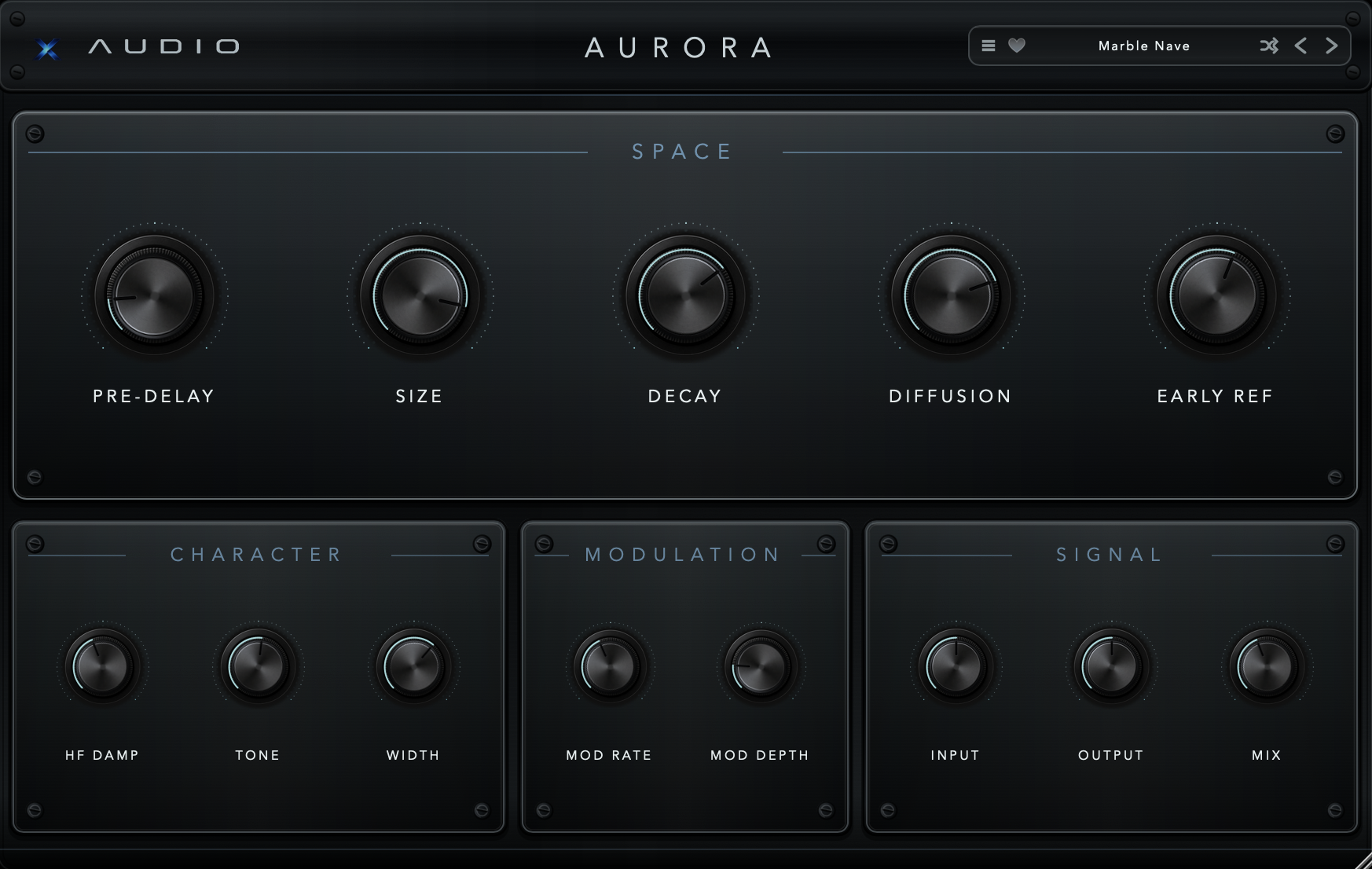
Task: Click the Diffusion knob
Action: (x=951, y=295)
